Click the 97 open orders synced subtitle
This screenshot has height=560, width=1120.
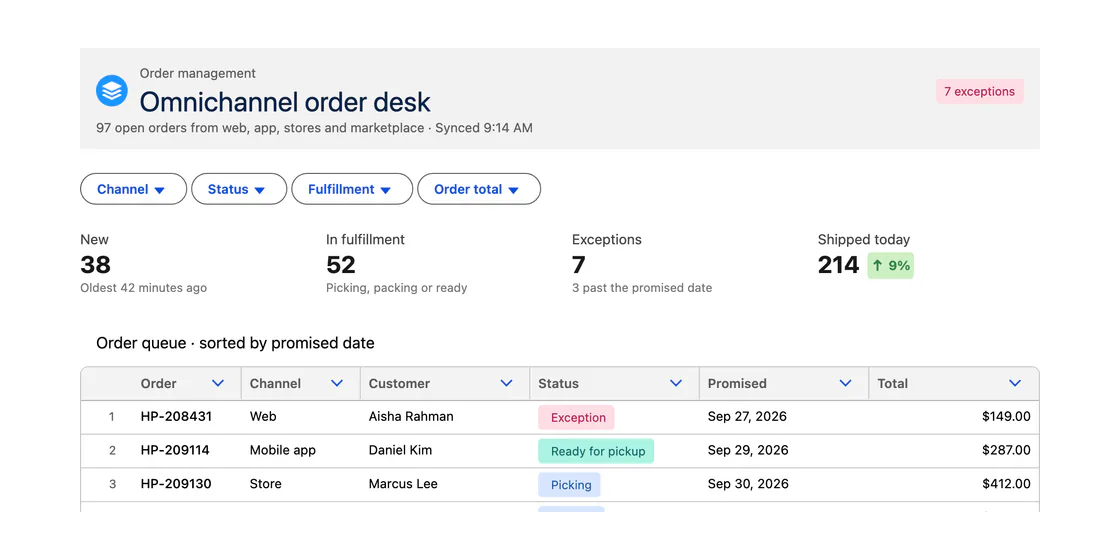pyautogui.click(x=314, y=128)
